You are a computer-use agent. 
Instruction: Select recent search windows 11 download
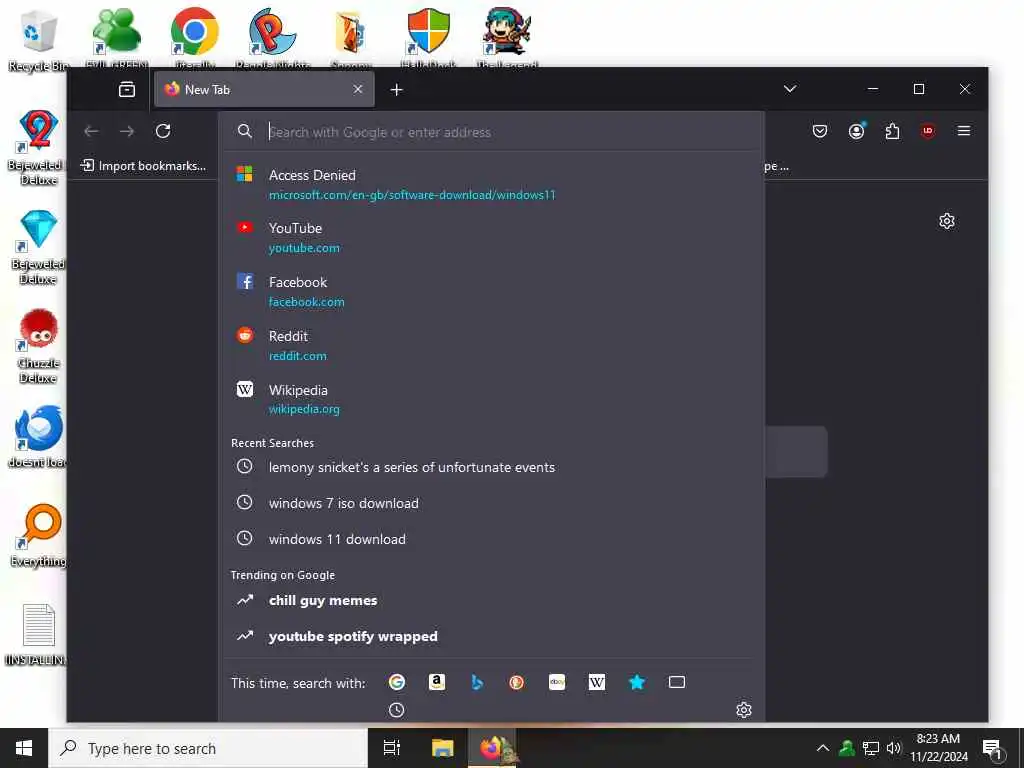tap(490, 539)
